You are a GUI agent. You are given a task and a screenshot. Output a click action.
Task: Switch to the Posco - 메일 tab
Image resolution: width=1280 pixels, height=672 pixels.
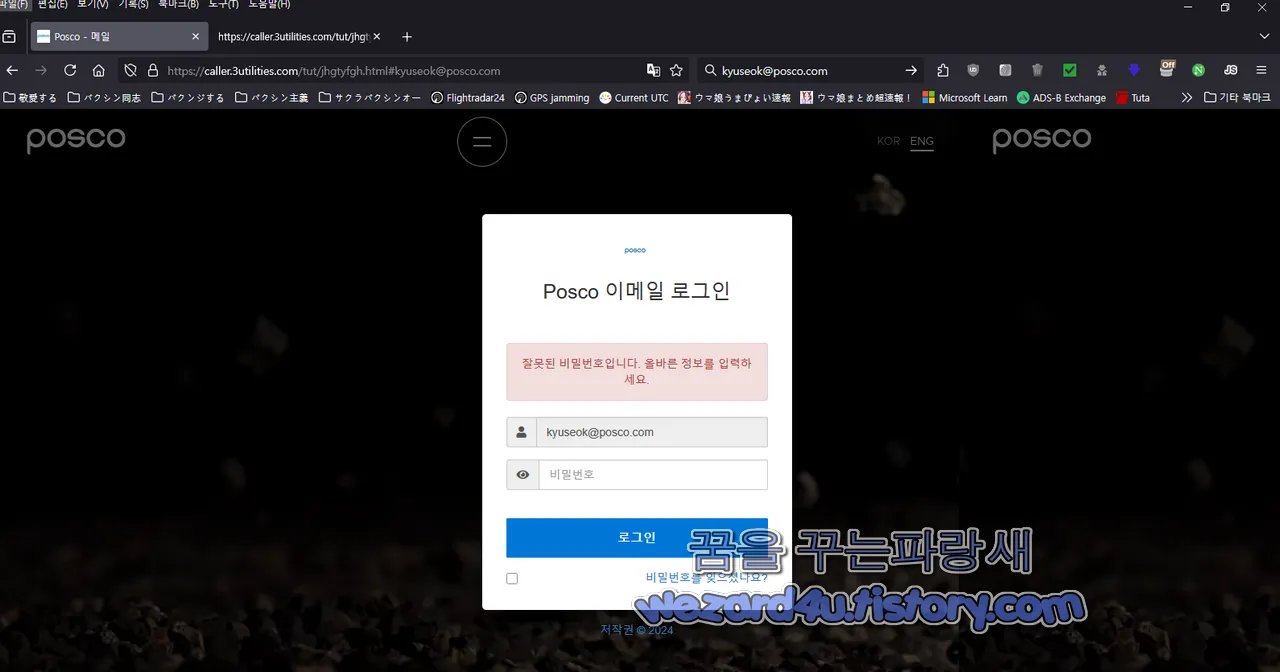pos(118,37)
